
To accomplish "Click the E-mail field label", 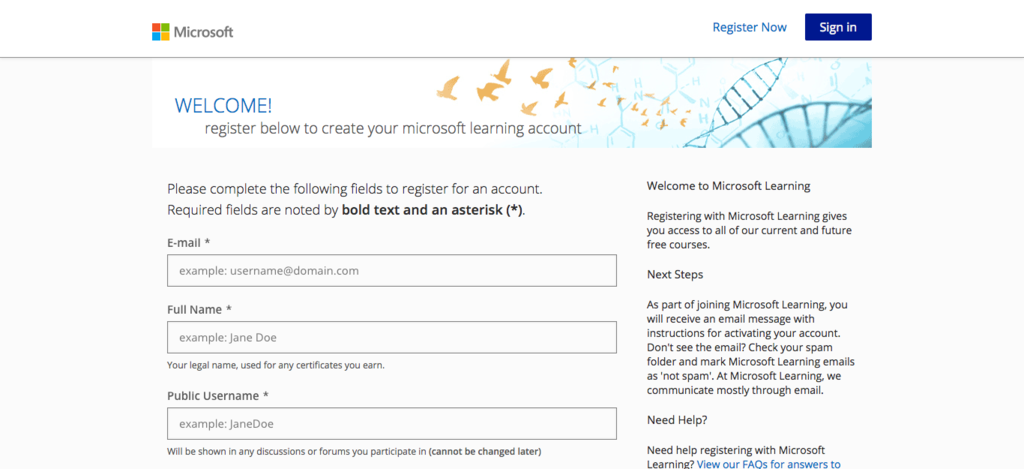I will tap(189, 242).
